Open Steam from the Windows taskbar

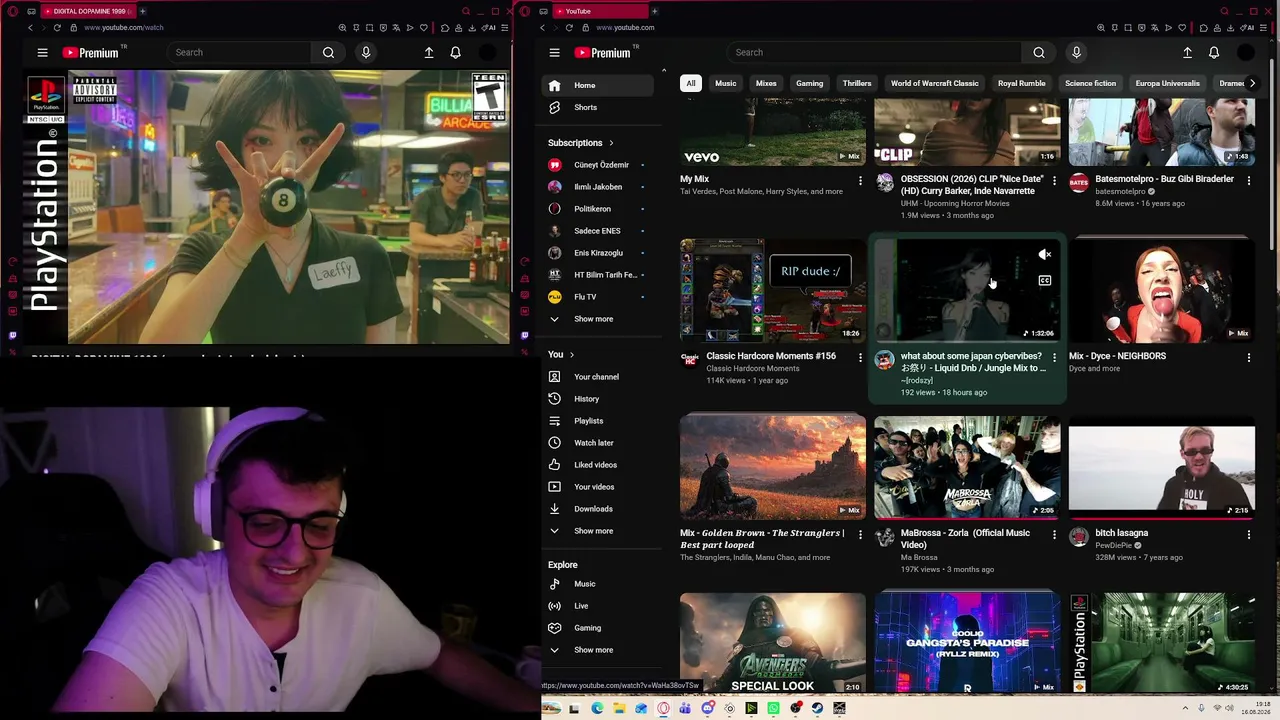coord(817,708)
